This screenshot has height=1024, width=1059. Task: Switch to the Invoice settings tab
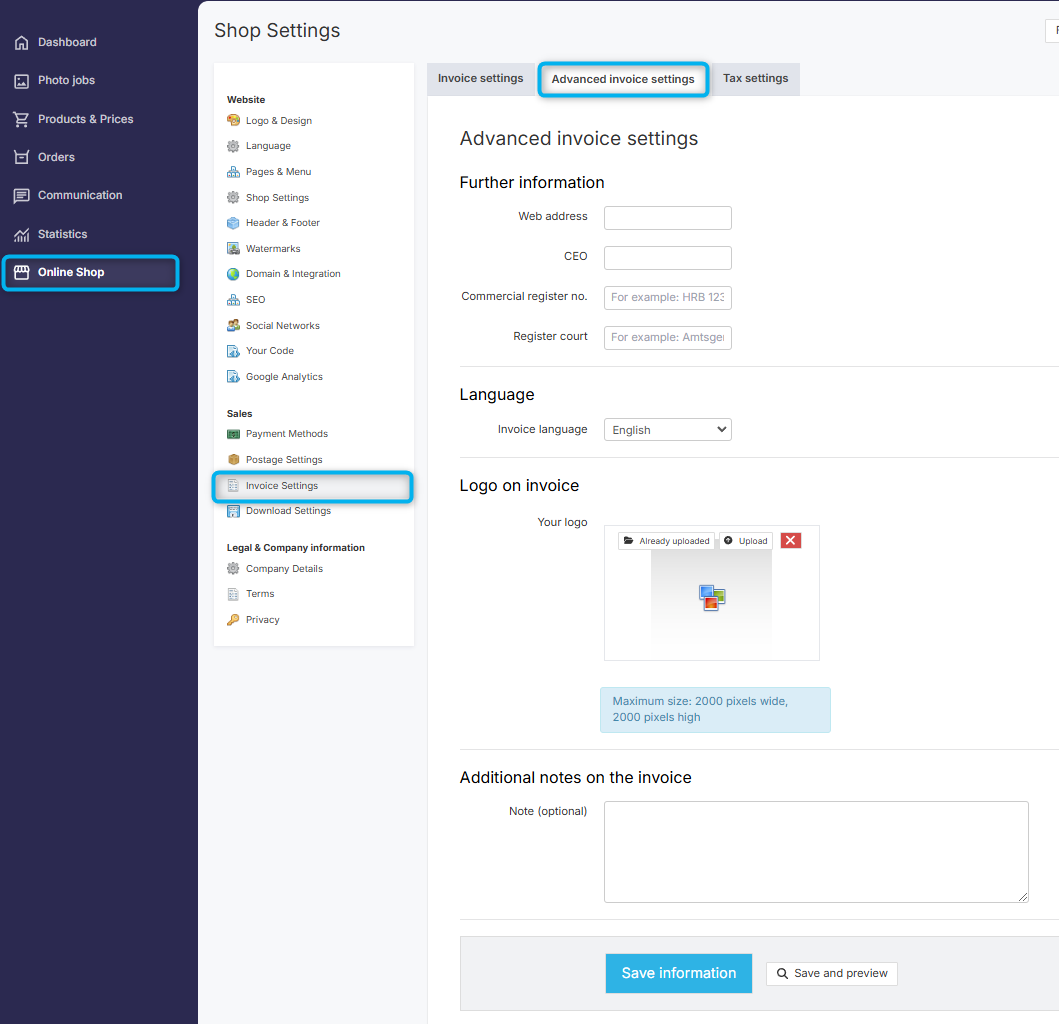(x=480, y=78)
